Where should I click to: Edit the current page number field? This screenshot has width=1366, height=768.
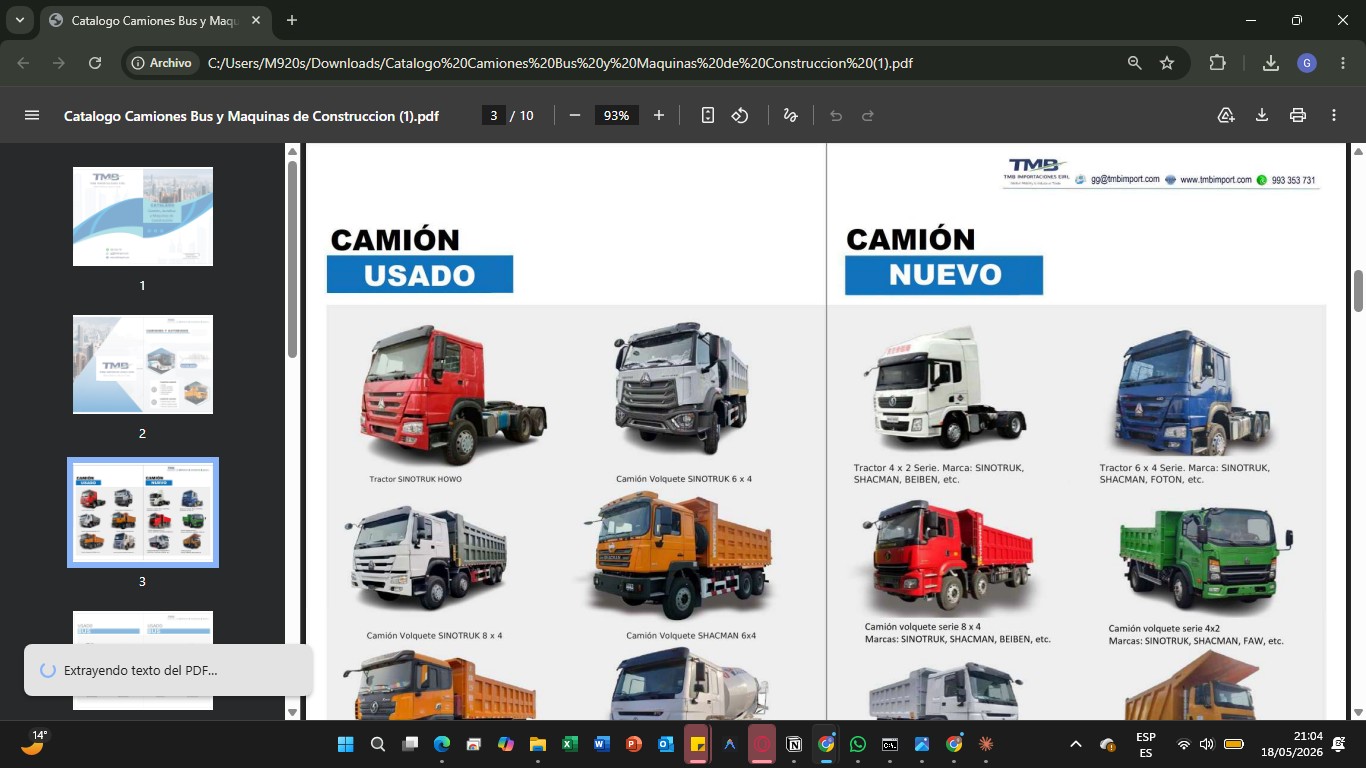click(x=492, y=115)
